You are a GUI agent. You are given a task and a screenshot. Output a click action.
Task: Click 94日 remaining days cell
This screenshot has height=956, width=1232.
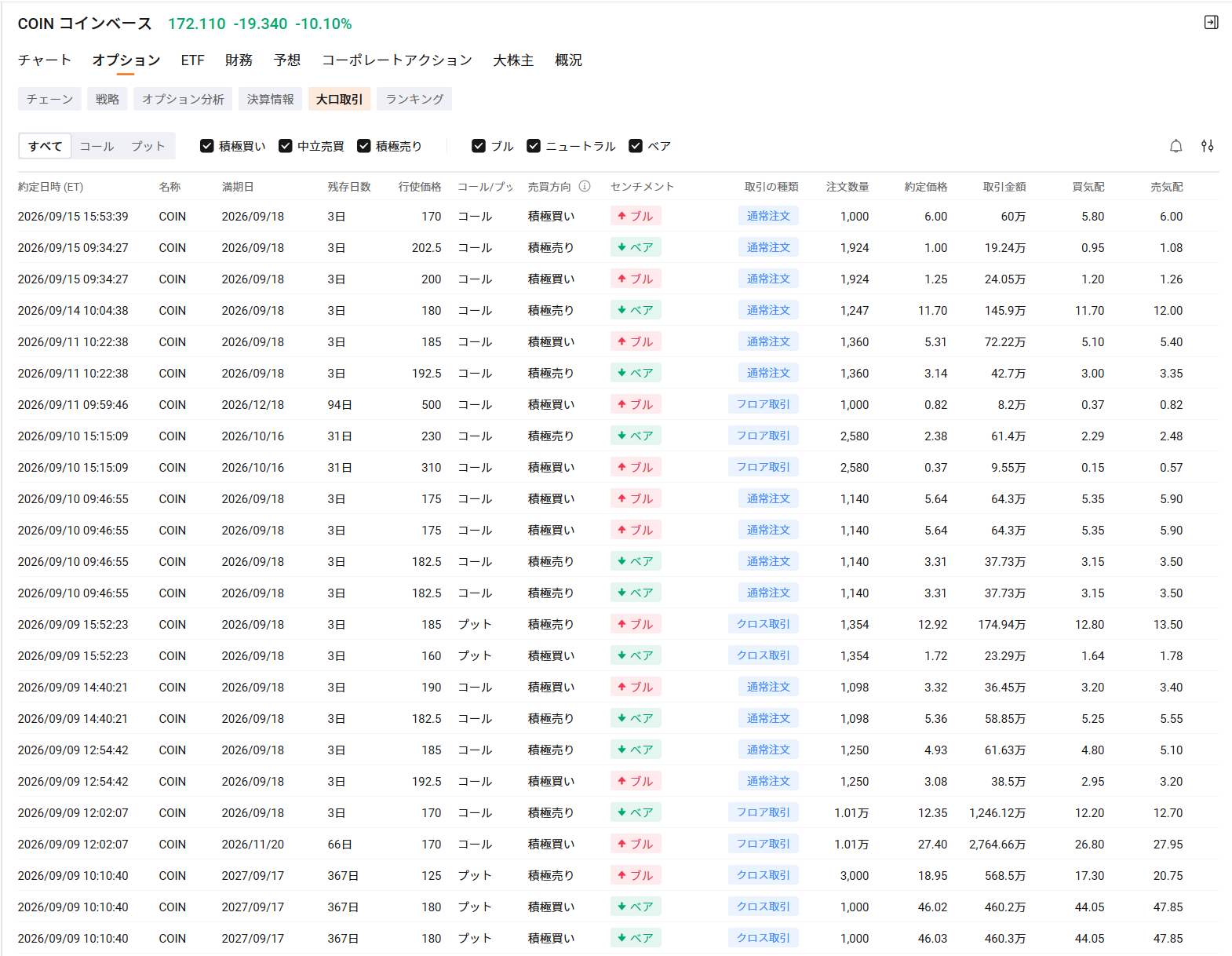(x=340, y=404)
